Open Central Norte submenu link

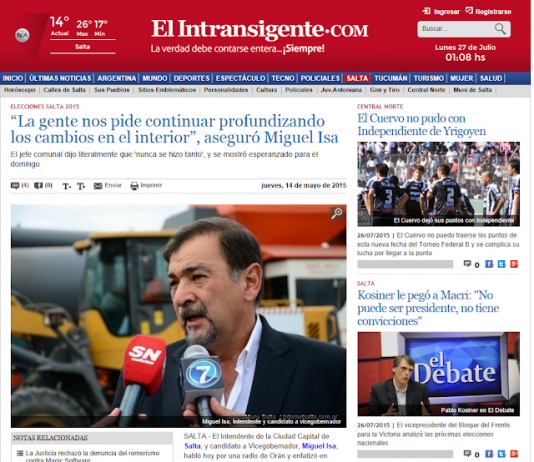[x=426, y=90]
